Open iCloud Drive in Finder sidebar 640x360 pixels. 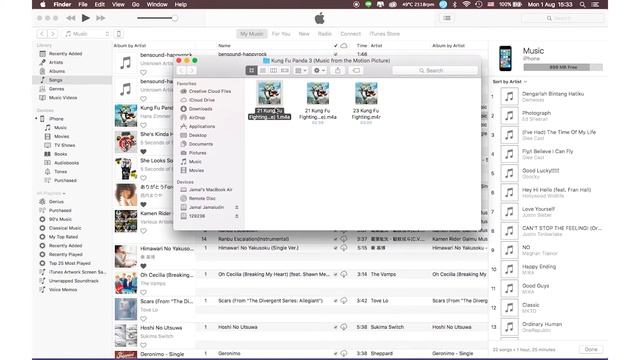click(x=198, y=100)
